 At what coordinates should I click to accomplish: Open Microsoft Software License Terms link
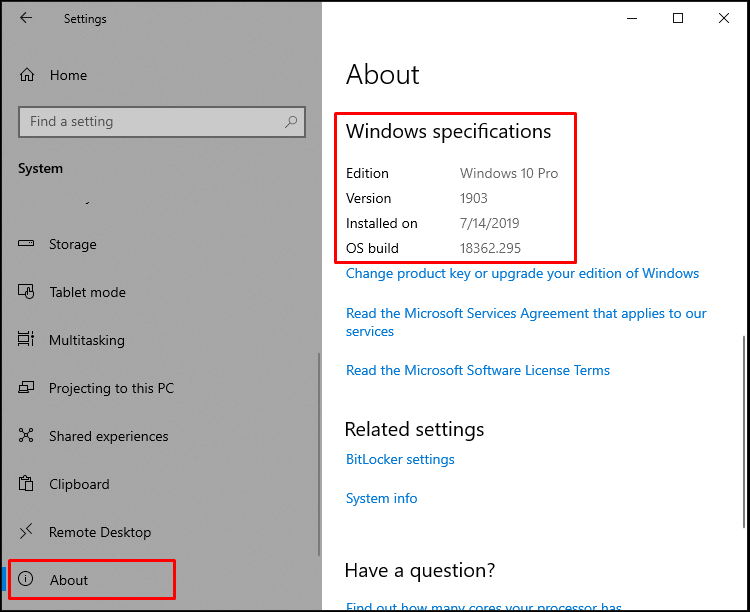477,370
